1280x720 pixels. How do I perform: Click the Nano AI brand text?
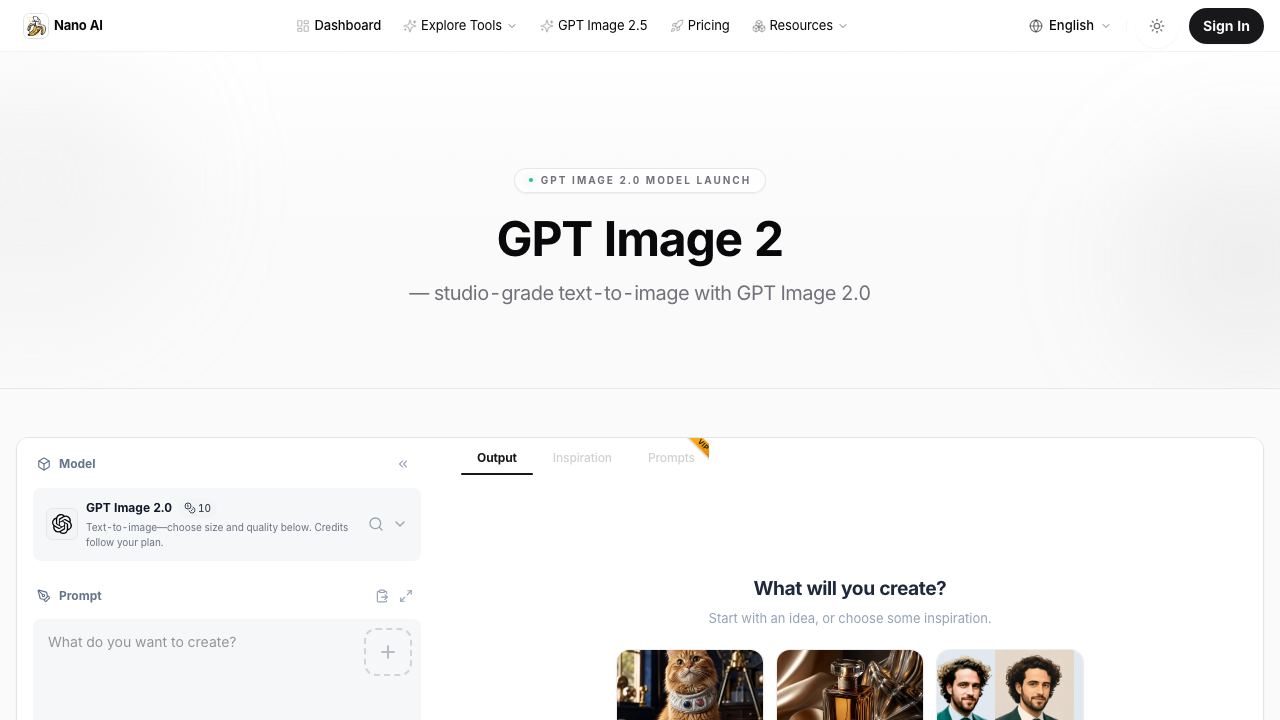pyautogui.click(x=78, y=26)
